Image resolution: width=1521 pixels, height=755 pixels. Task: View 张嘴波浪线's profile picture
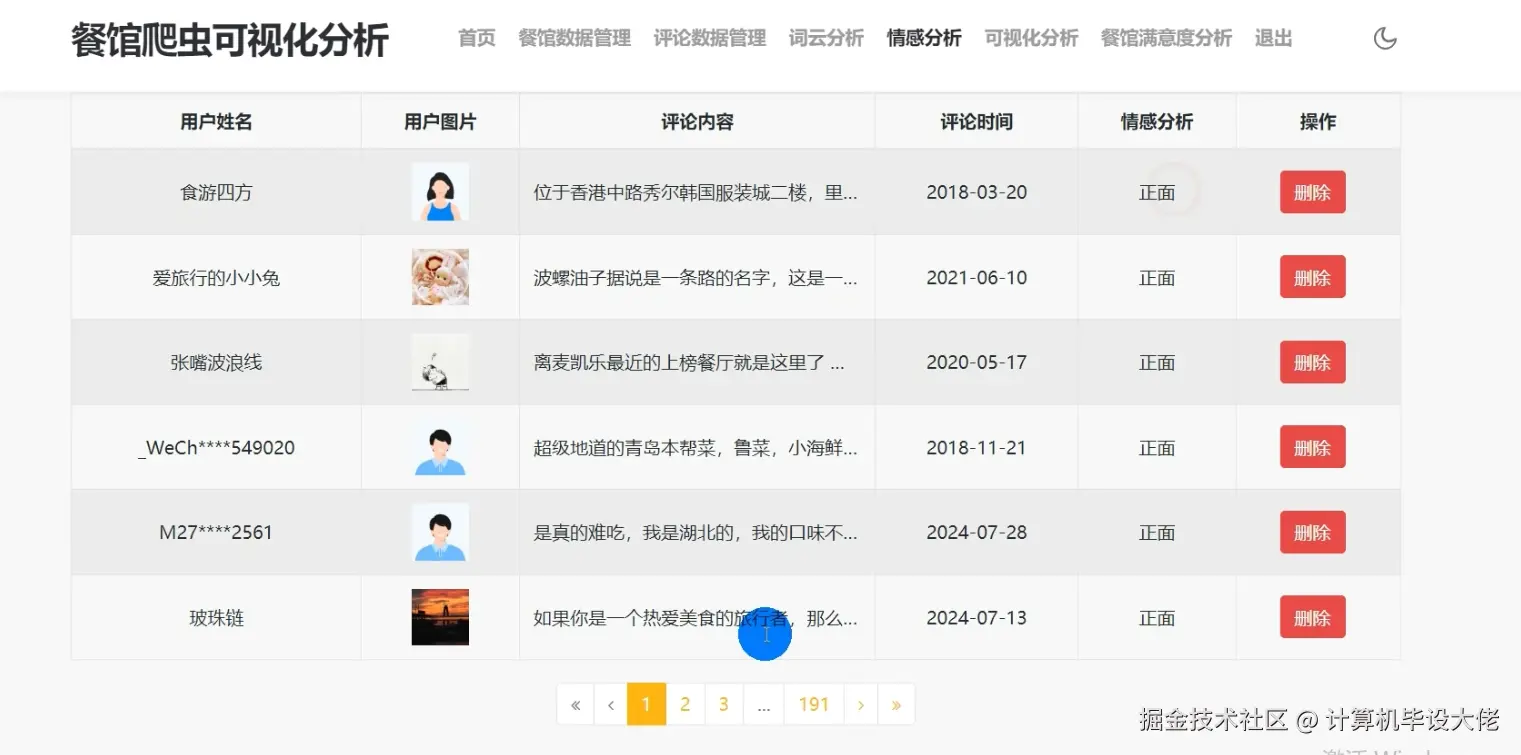pos(440,362)
